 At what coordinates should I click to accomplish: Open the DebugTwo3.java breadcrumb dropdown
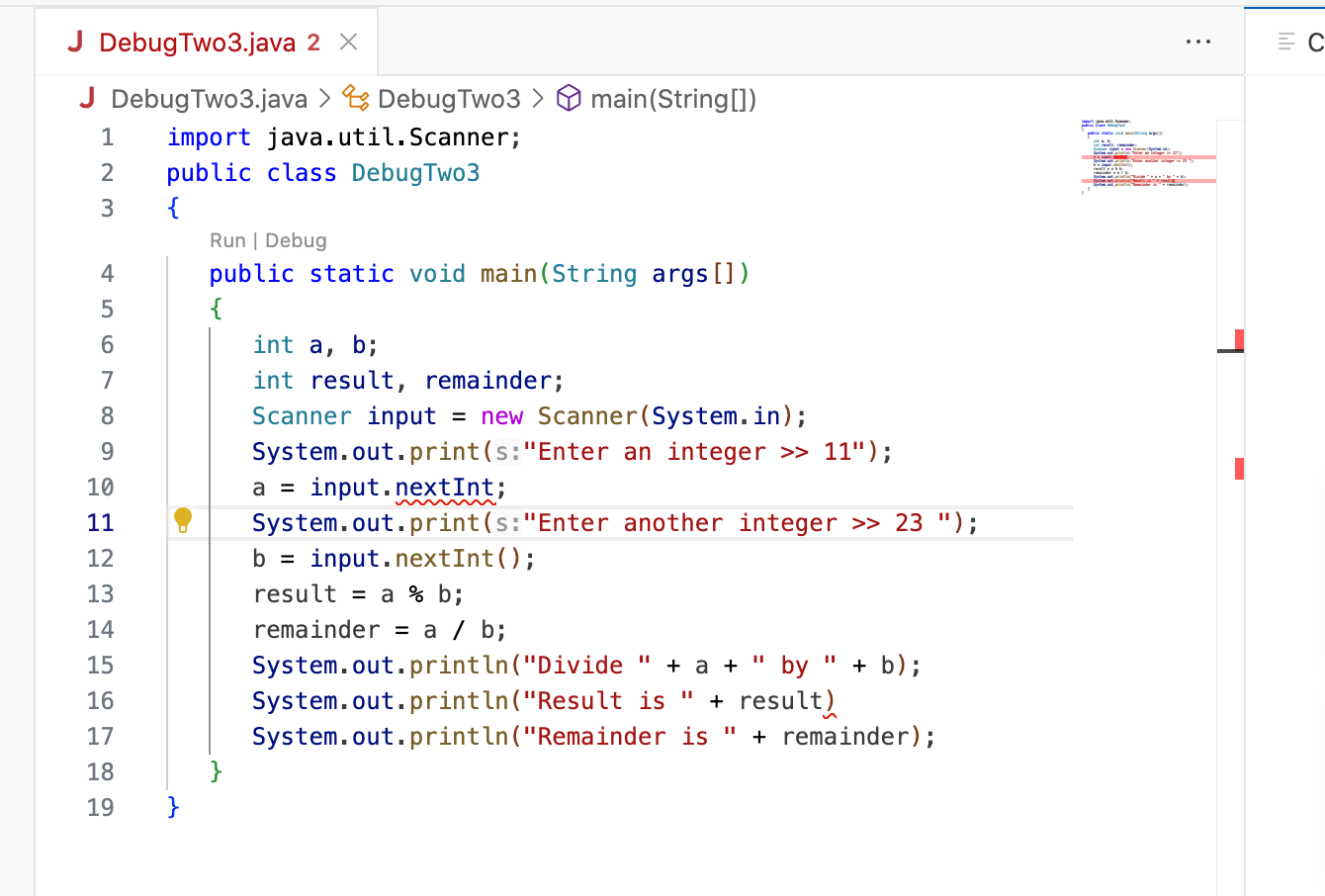(x=209, y=98)
